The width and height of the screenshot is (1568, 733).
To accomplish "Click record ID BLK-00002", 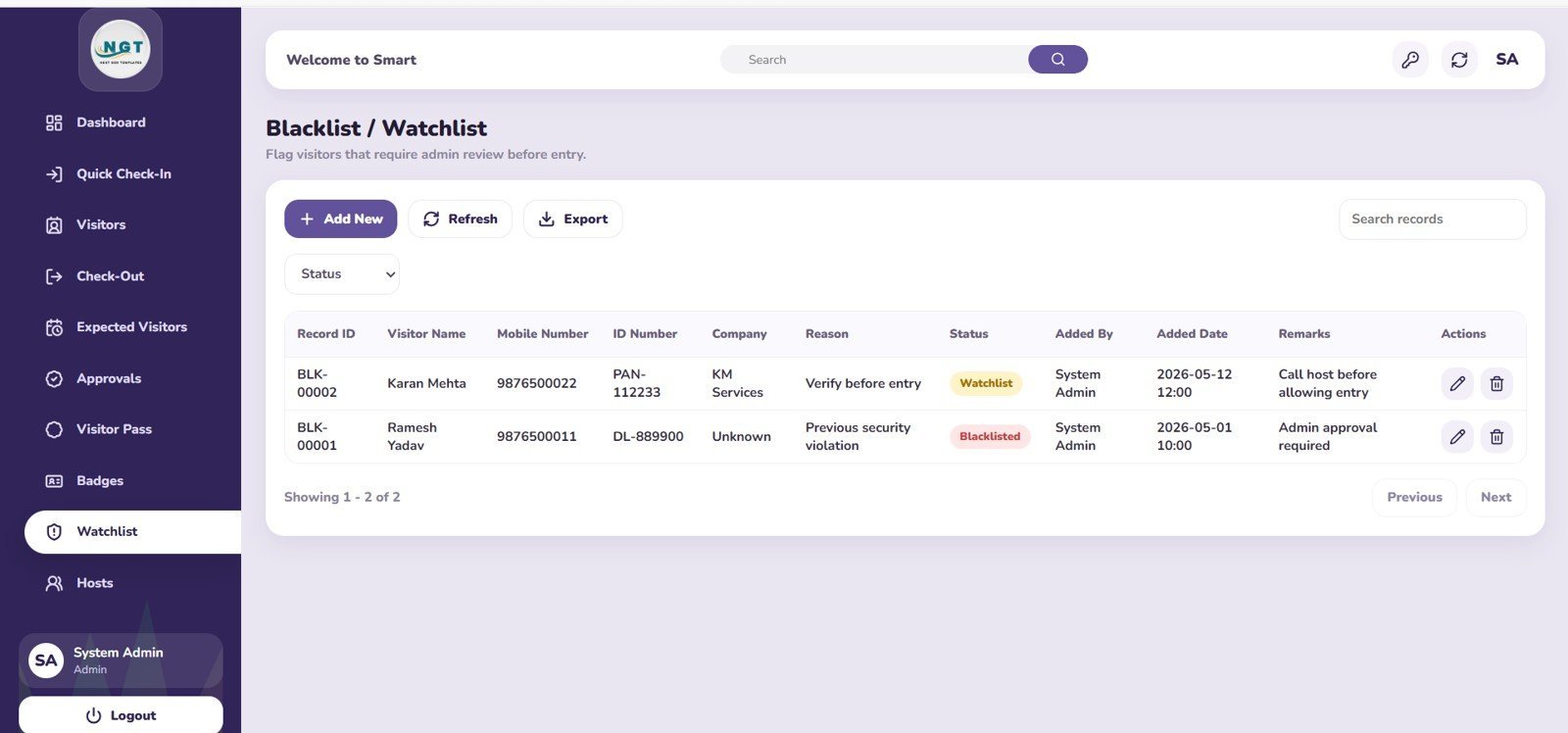I will (x=317, y=383).
